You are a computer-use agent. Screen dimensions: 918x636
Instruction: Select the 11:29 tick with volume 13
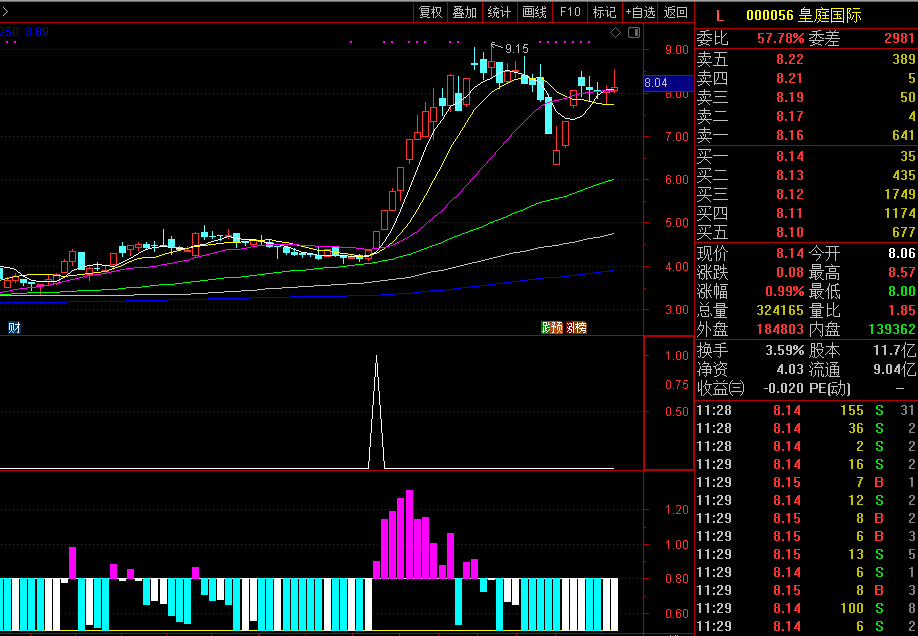tap(806, 555)
